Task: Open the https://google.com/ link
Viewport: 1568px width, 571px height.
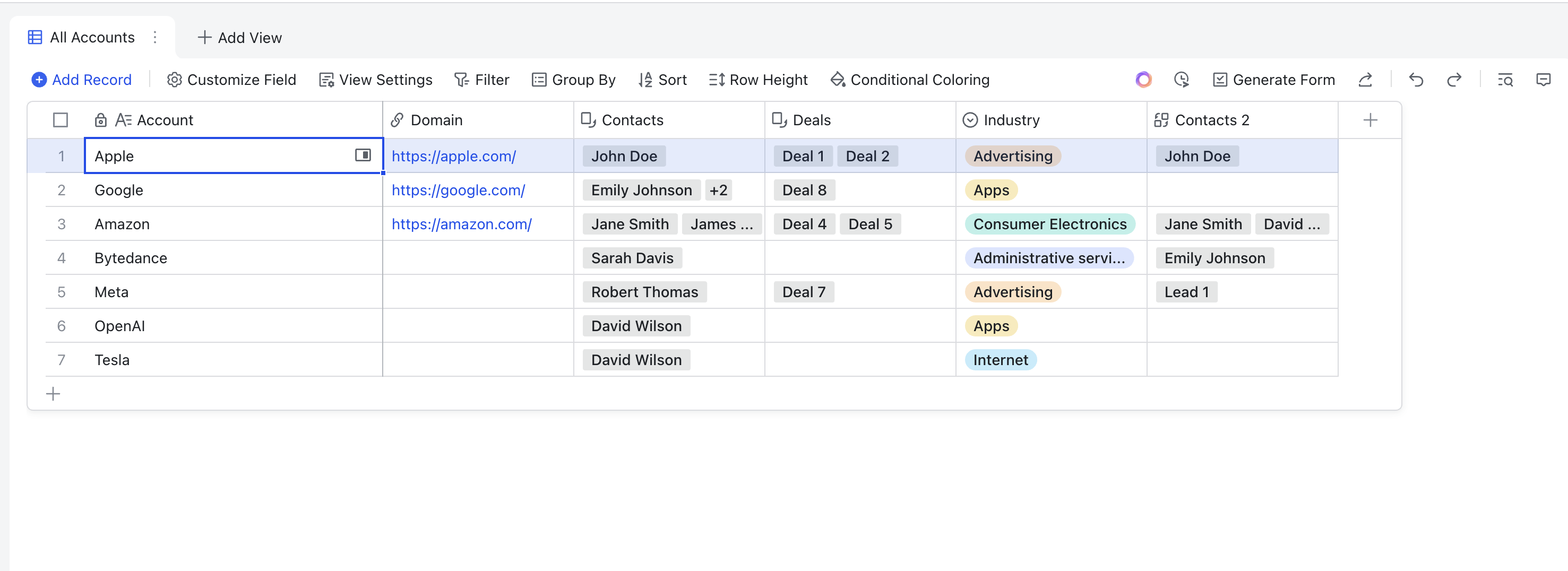Action: (458, 190)
